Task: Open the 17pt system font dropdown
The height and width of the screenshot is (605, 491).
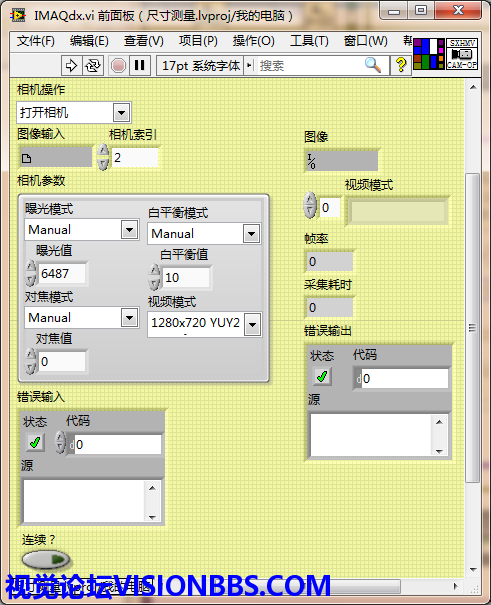Action: pos(200,66)
